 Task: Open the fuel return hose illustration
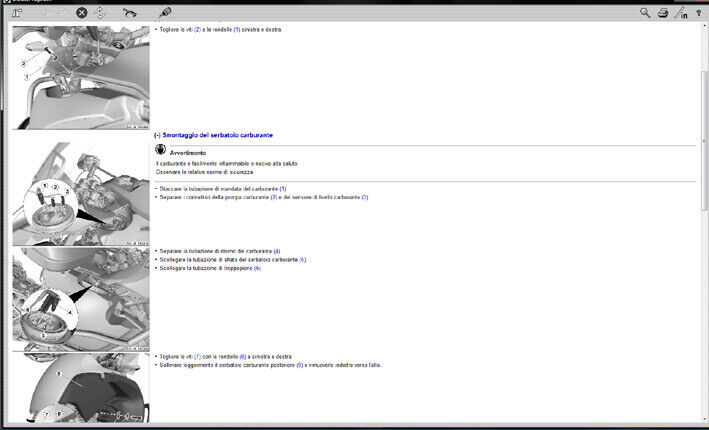80,298
